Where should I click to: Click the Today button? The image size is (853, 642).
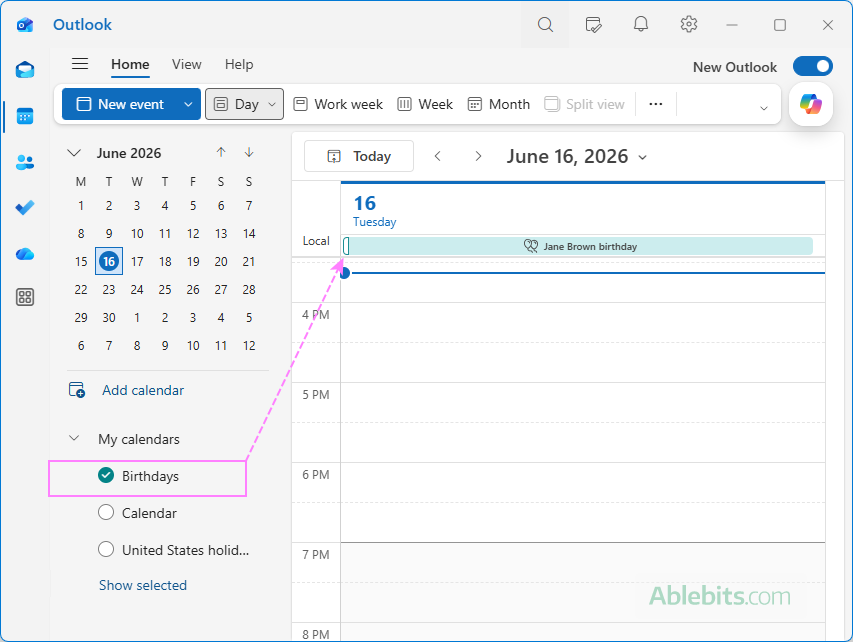tap(358, 156)
